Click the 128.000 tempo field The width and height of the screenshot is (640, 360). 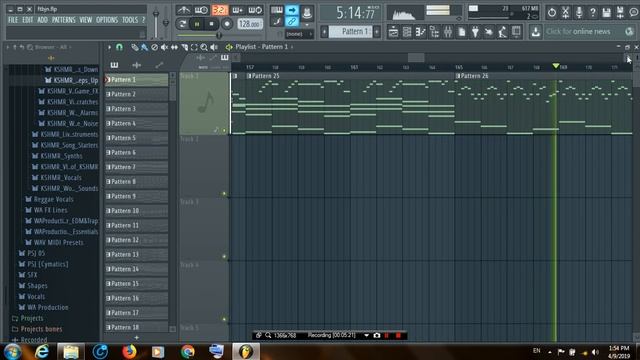tap(249, 24)
